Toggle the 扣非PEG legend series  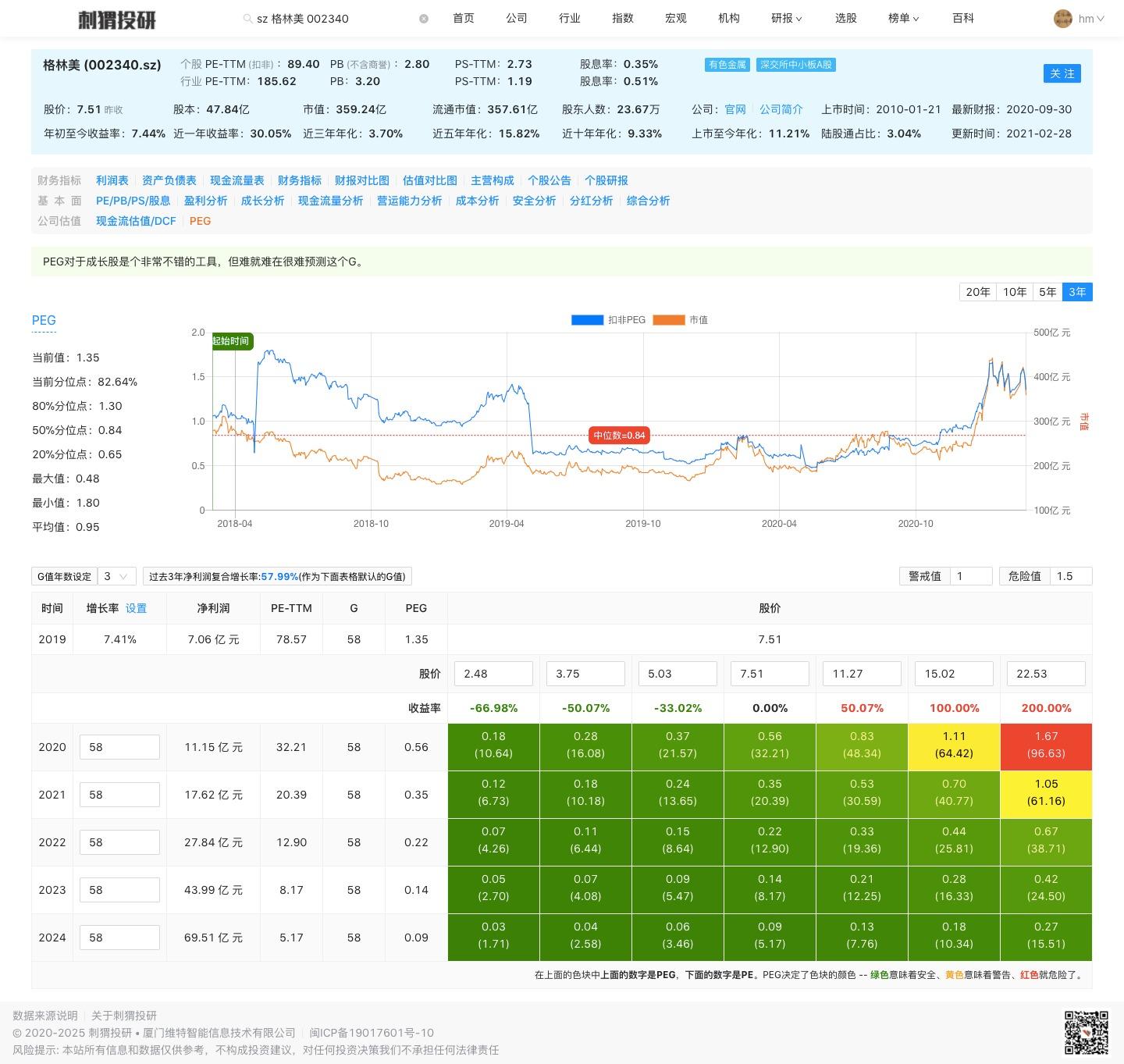click(609, 320)
